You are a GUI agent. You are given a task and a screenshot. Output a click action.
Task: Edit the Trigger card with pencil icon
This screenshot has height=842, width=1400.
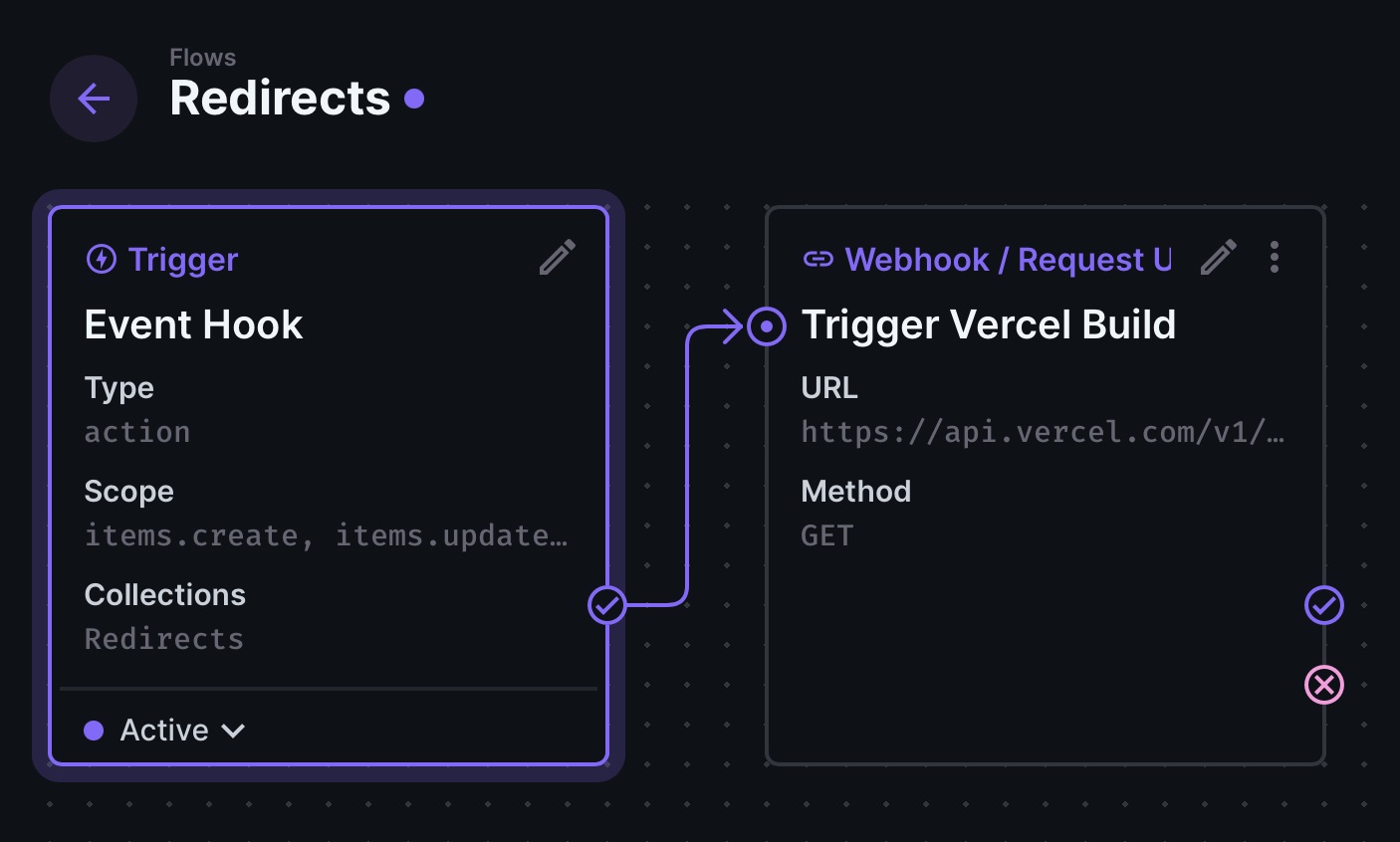[x=557, y=258]
